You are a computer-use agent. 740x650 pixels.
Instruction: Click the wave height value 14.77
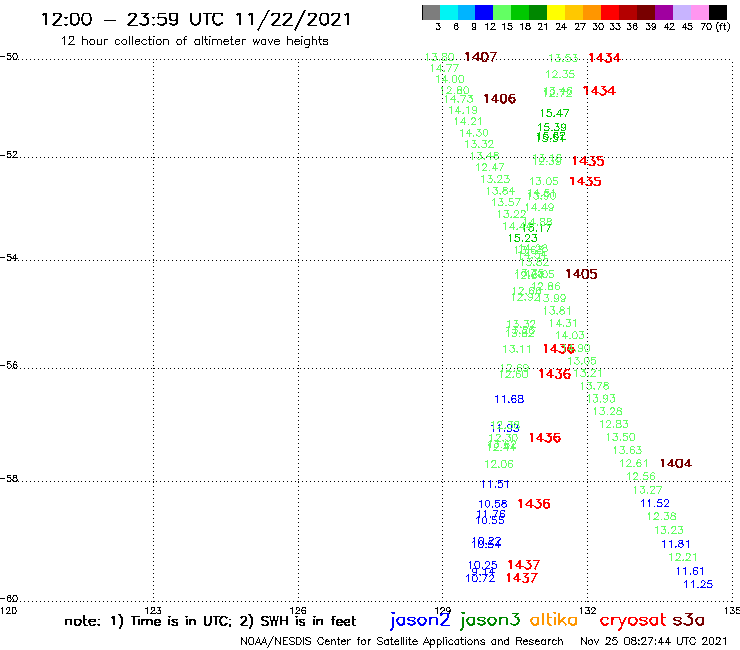[444, 68]
